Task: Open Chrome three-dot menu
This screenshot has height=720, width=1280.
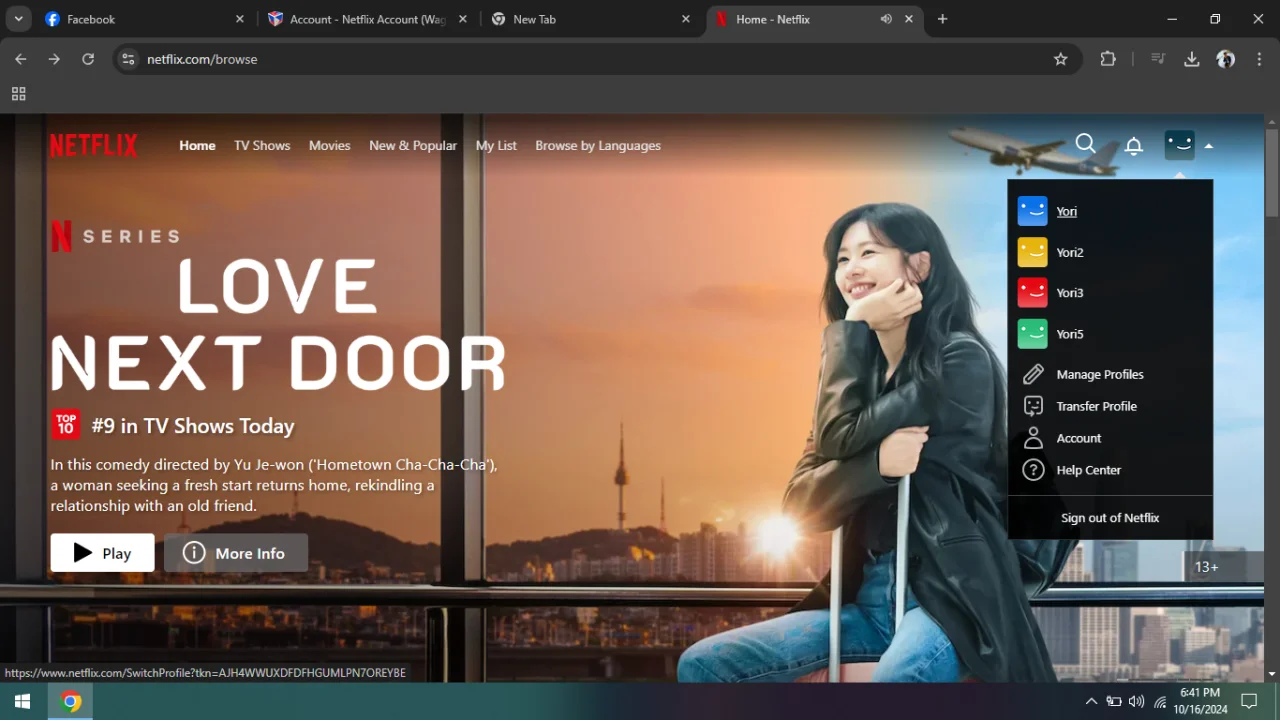Action: 1258,59
